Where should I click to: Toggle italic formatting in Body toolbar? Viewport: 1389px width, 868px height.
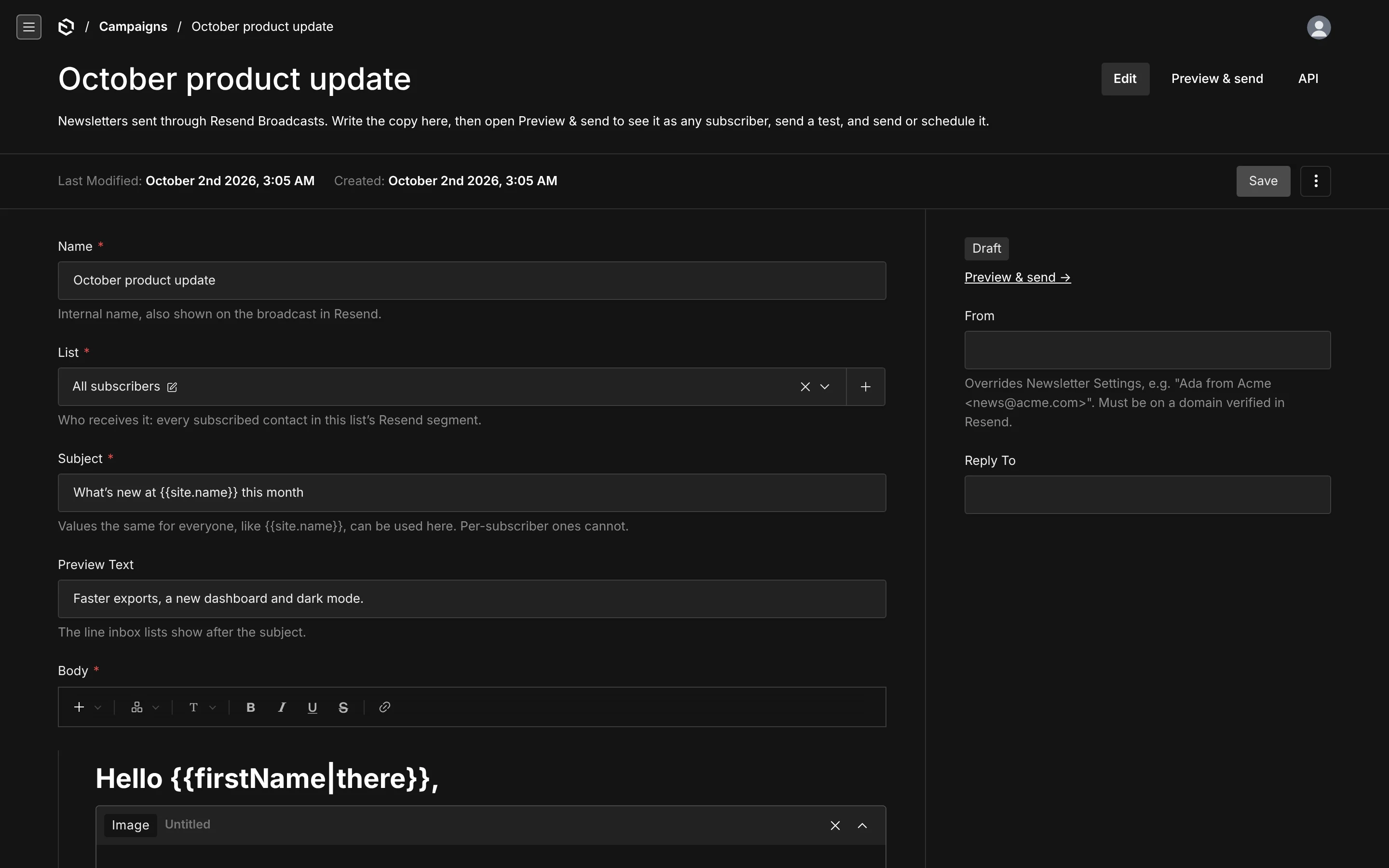[282, 707]
